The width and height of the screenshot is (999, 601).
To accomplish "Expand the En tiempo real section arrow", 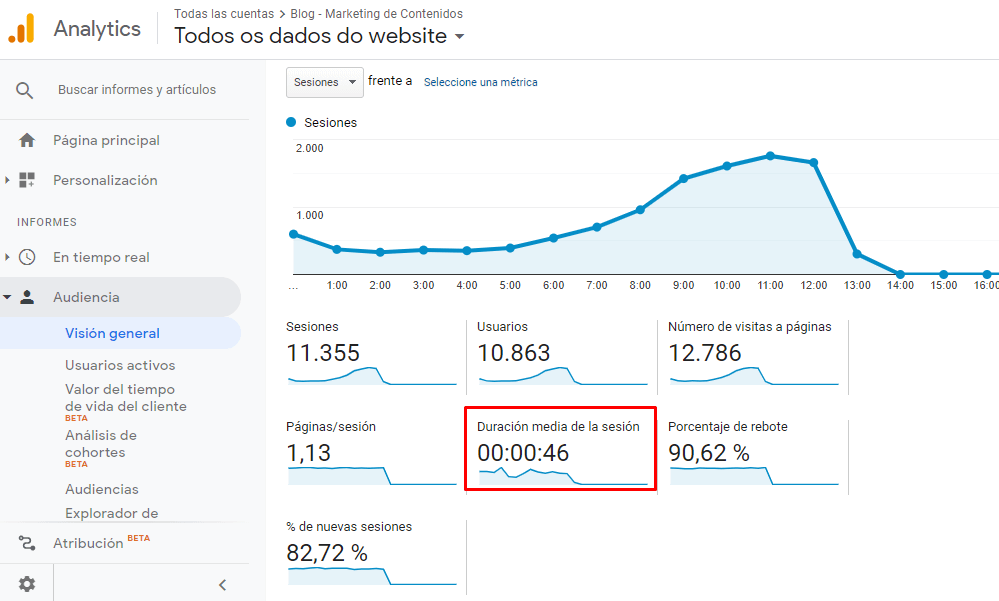I will 7,257.
